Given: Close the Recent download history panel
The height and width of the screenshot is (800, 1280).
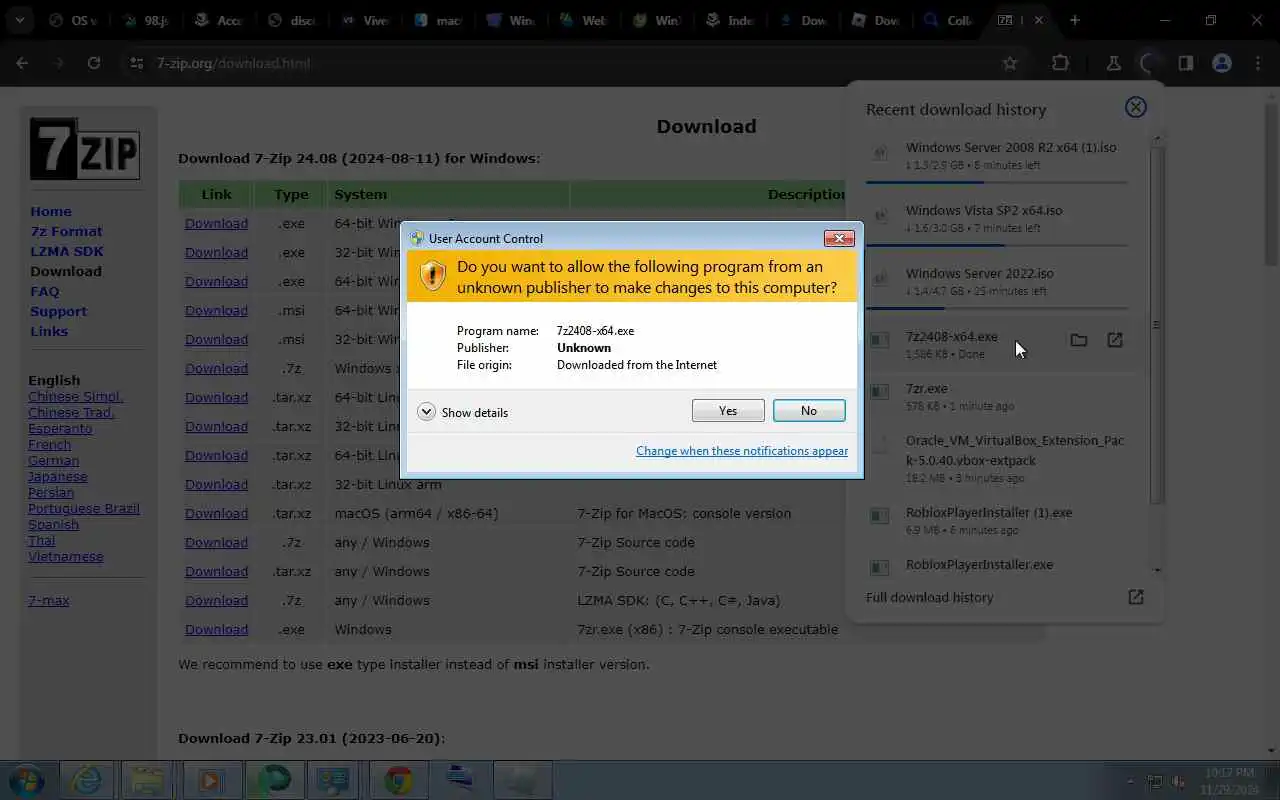Looking at the screenshot, I should click(x=1135, y=107).
